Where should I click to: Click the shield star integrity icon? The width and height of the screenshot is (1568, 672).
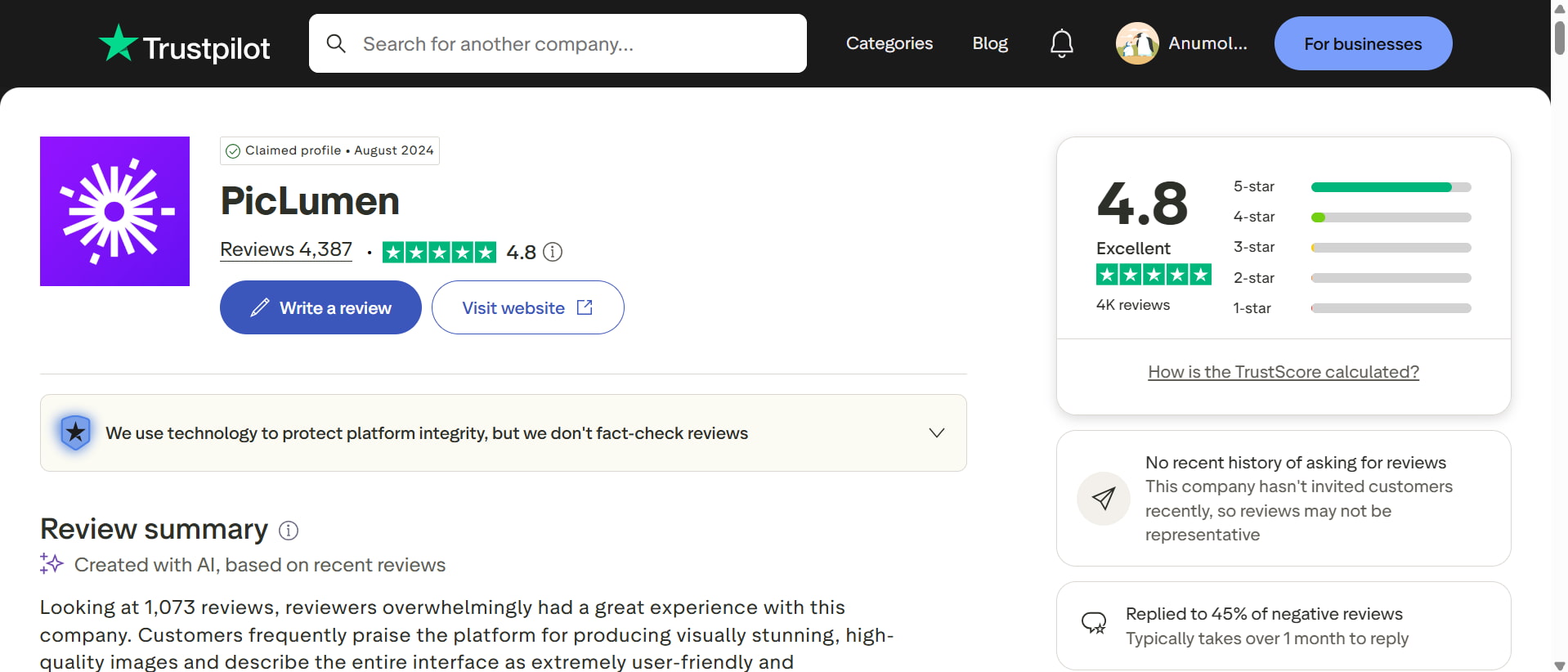75,432
